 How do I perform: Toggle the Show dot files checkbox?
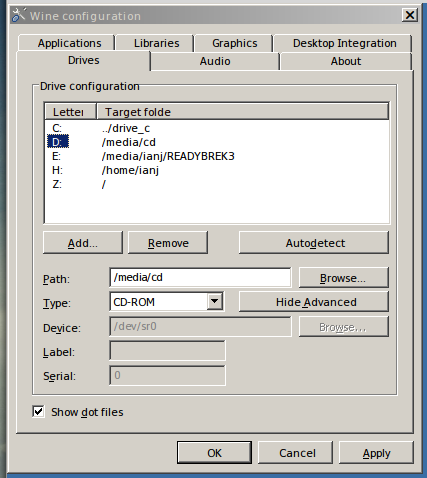pos(38,412)
